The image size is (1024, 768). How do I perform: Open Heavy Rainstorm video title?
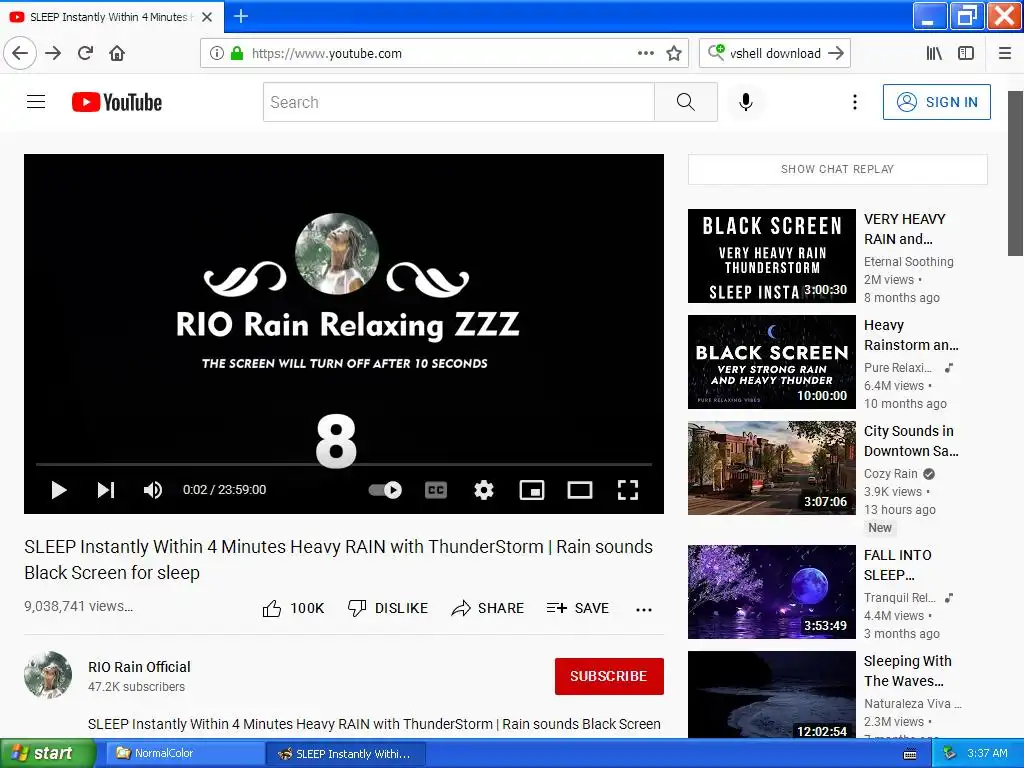(x=911, y=335)
